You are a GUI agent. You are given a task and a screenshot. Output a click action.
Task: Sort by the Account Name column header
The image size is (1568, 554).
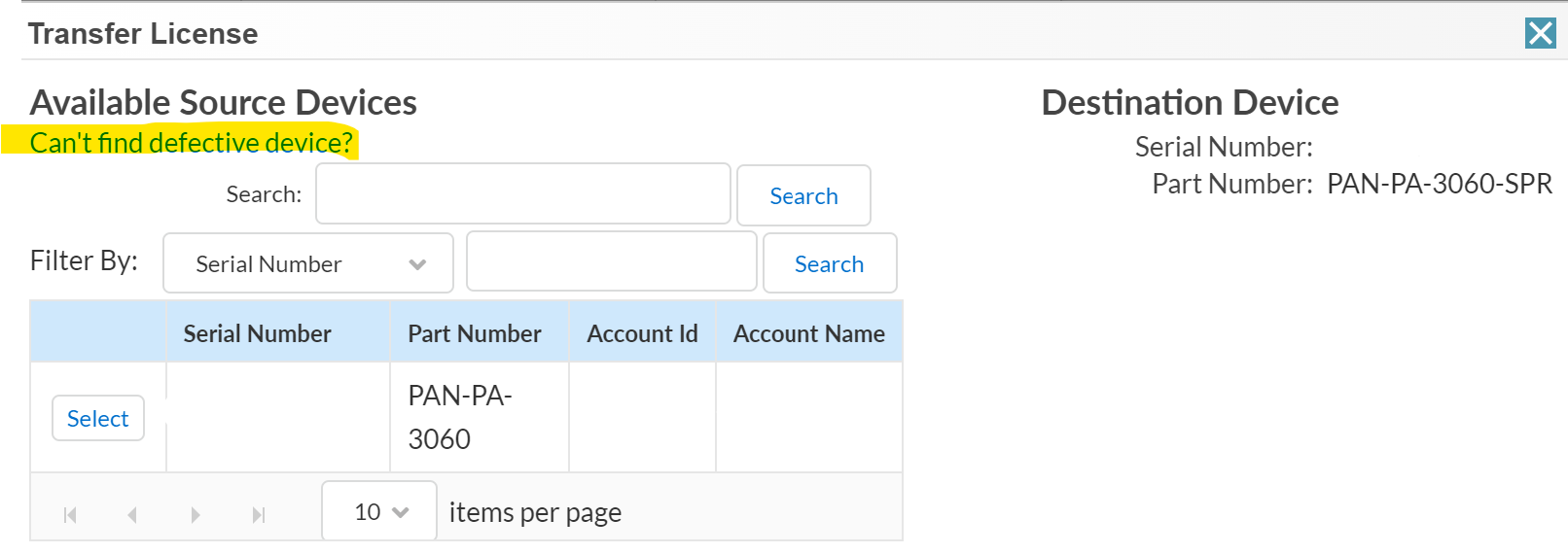click(x=808, y=333)
